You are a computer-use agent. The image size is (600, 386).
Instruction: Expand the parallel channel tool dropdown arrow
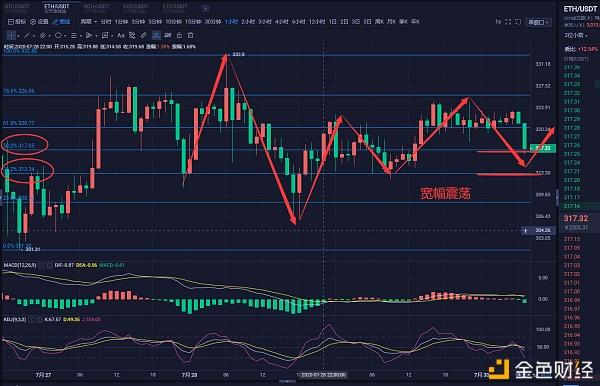pos(50,36)
